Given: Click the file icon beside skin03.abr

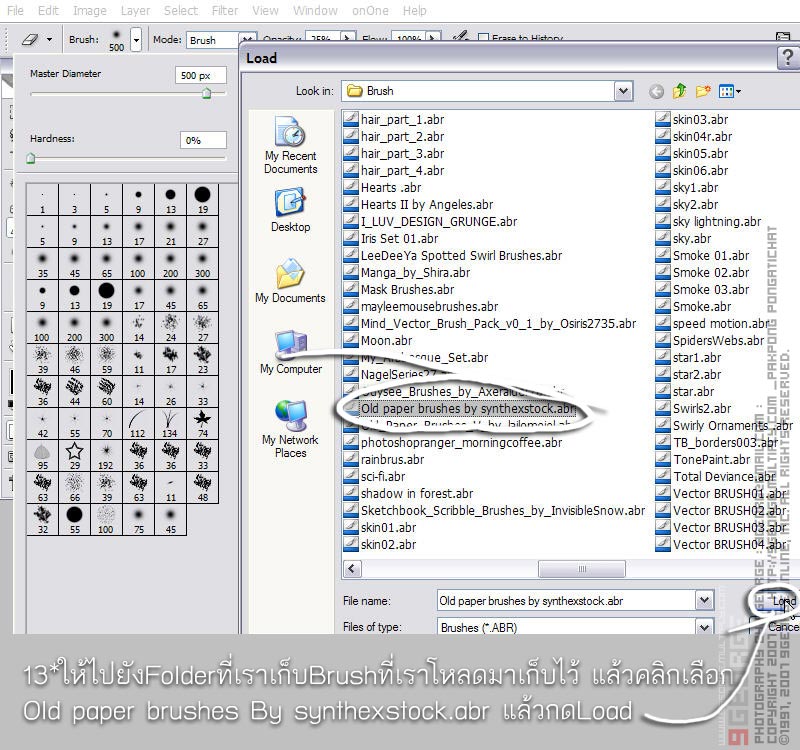Looking at the screenshot, I should click(x=662, y=119).
